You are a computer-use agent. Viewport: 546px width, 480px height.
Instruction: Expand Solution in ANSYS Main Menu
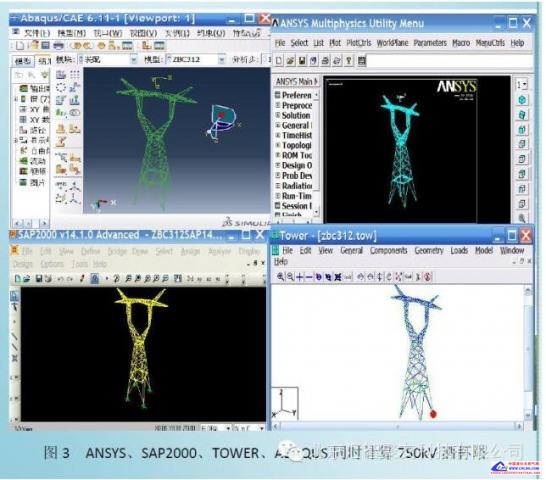(278, 115)
